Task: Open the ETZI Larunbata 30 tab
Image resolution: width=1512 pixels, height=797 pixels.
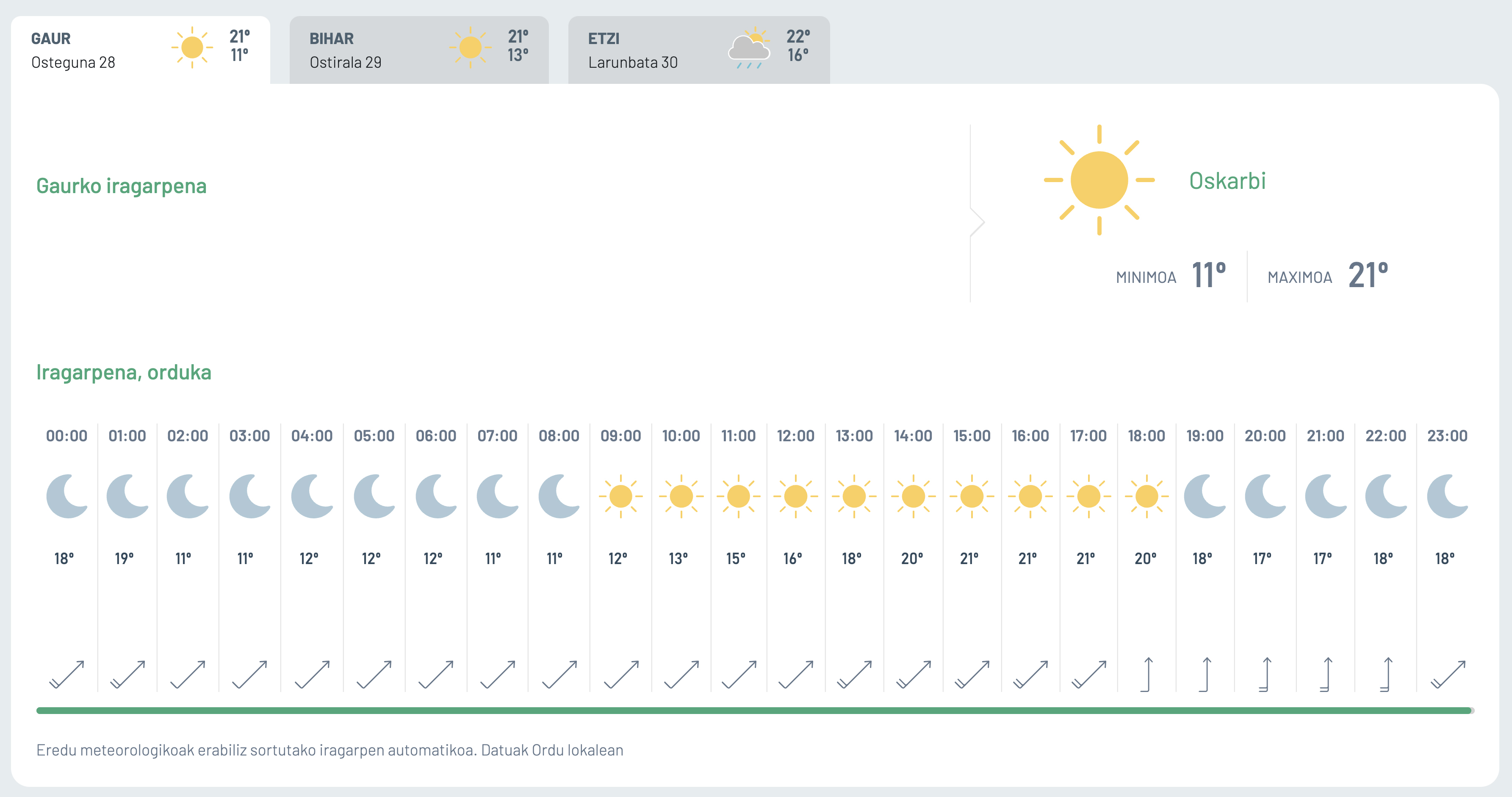Action: pyautogui.click(x=698, y=50)
